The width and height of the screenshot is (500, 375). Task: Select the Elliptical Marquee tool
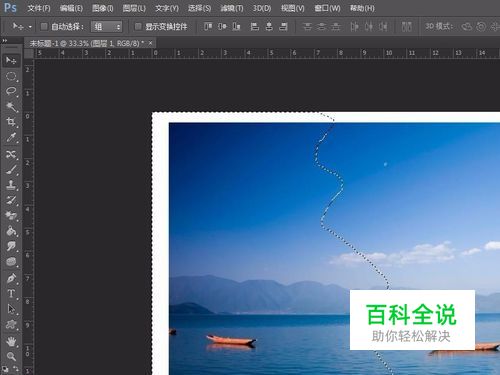point(11,76)
